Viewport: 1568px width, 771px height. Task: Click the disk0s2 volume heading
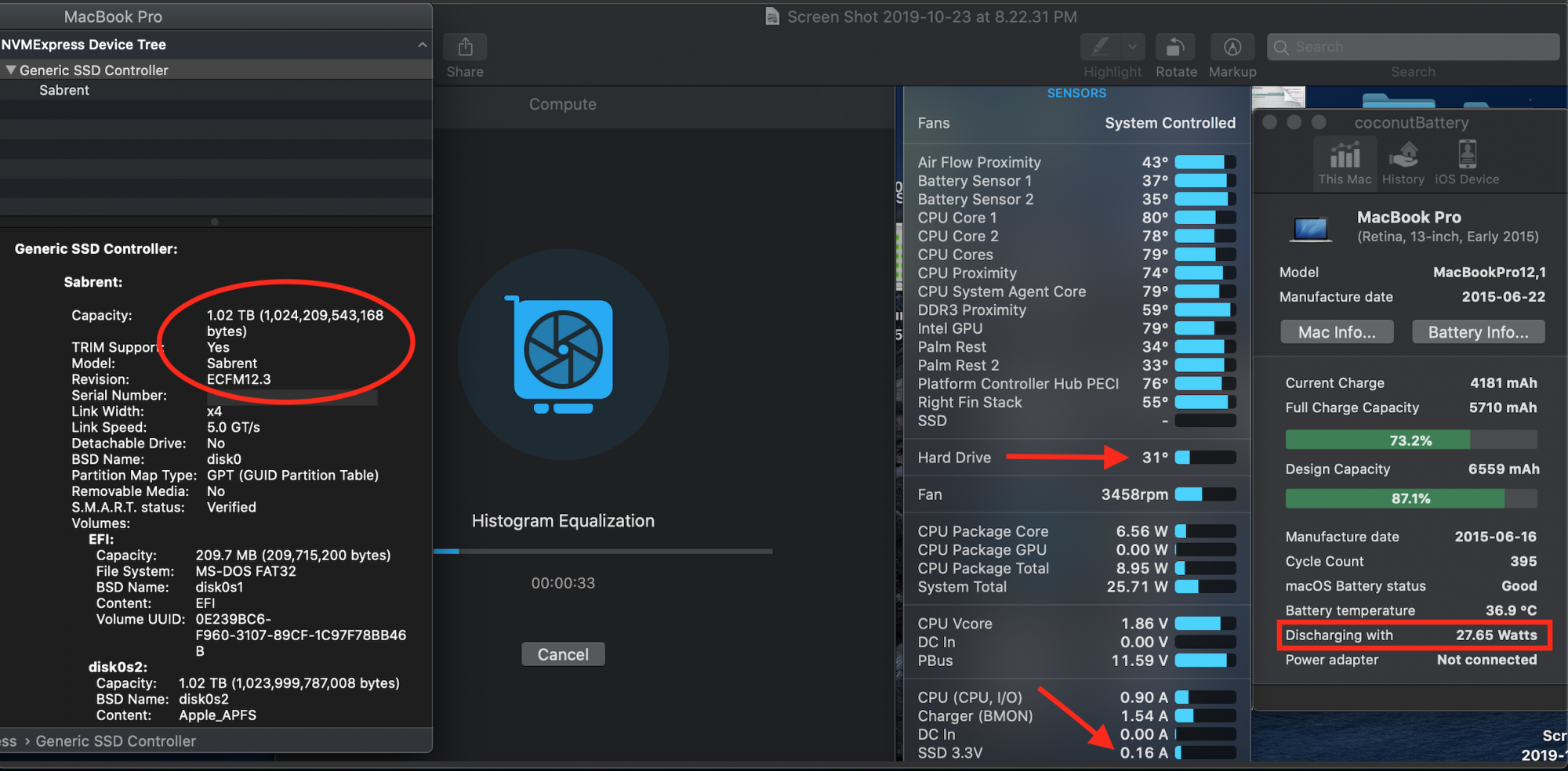(x=118, y=668)
